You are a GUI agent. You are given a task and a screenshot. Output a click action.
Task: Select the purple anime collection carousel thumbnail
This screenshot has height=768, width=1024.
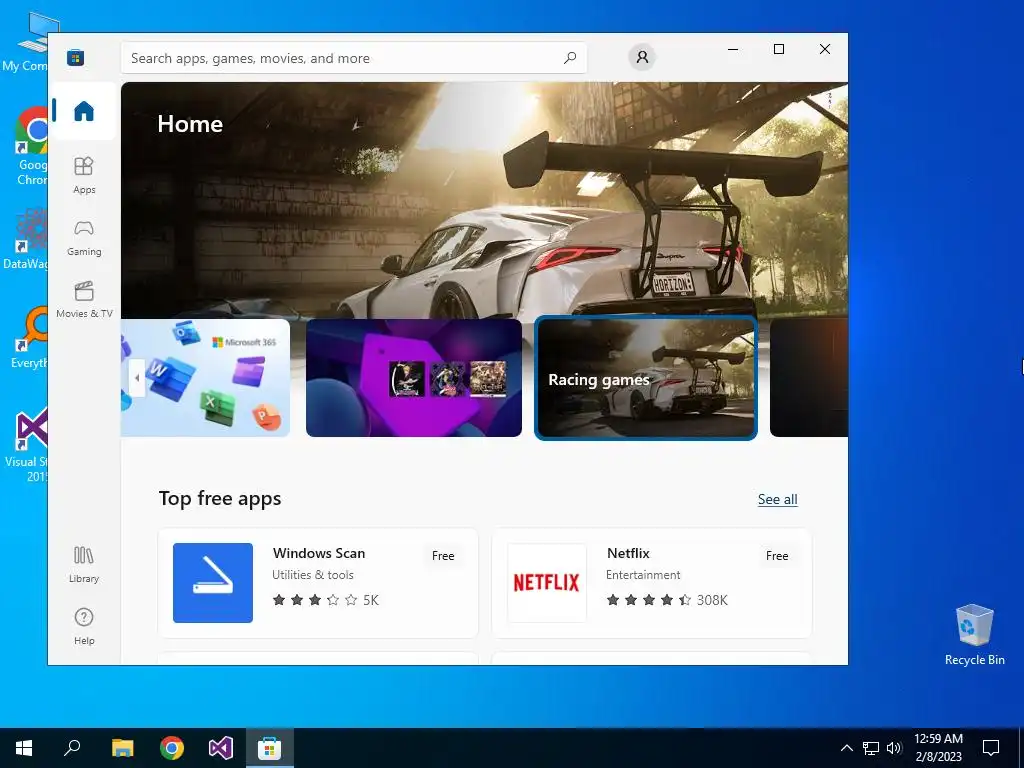pyautogui.click(x=414, y=377)
